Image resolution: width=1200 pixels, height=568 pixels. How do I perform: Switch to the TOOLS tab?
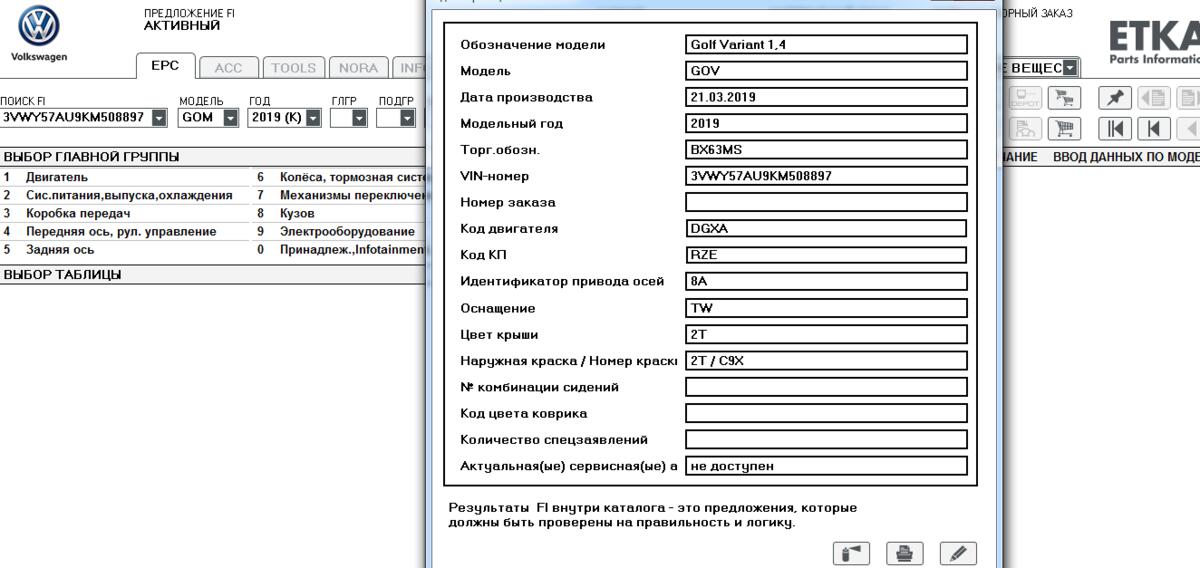click(293, 68)
